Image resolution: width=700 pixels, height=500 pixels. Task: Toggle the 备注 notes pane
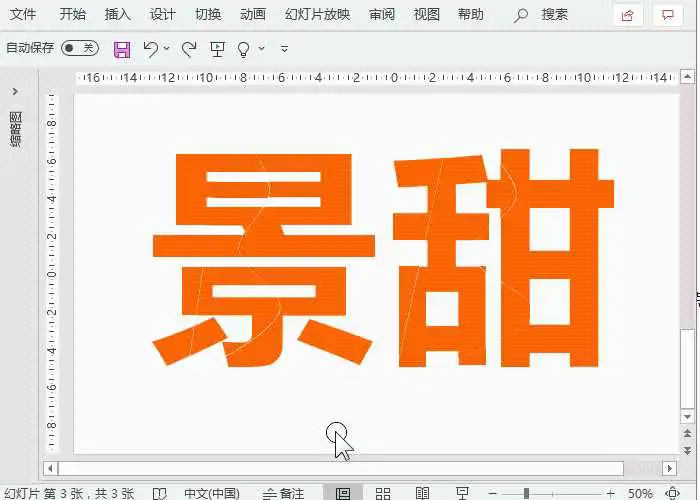click(x=283, y=493)
